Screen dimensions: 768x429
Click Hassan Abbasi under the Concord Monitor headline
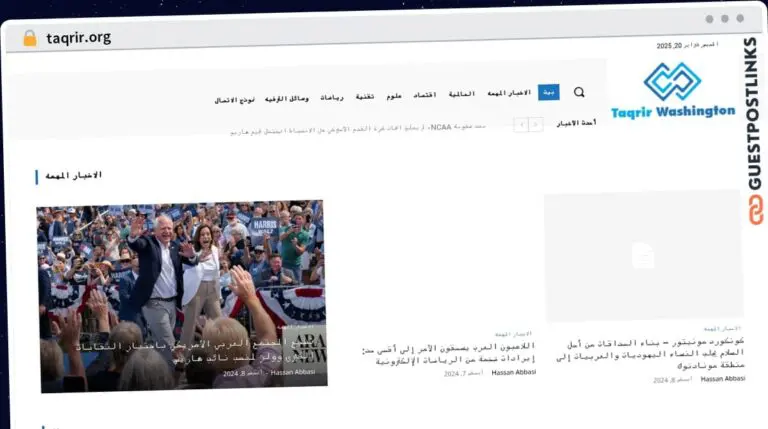point(723,379)
